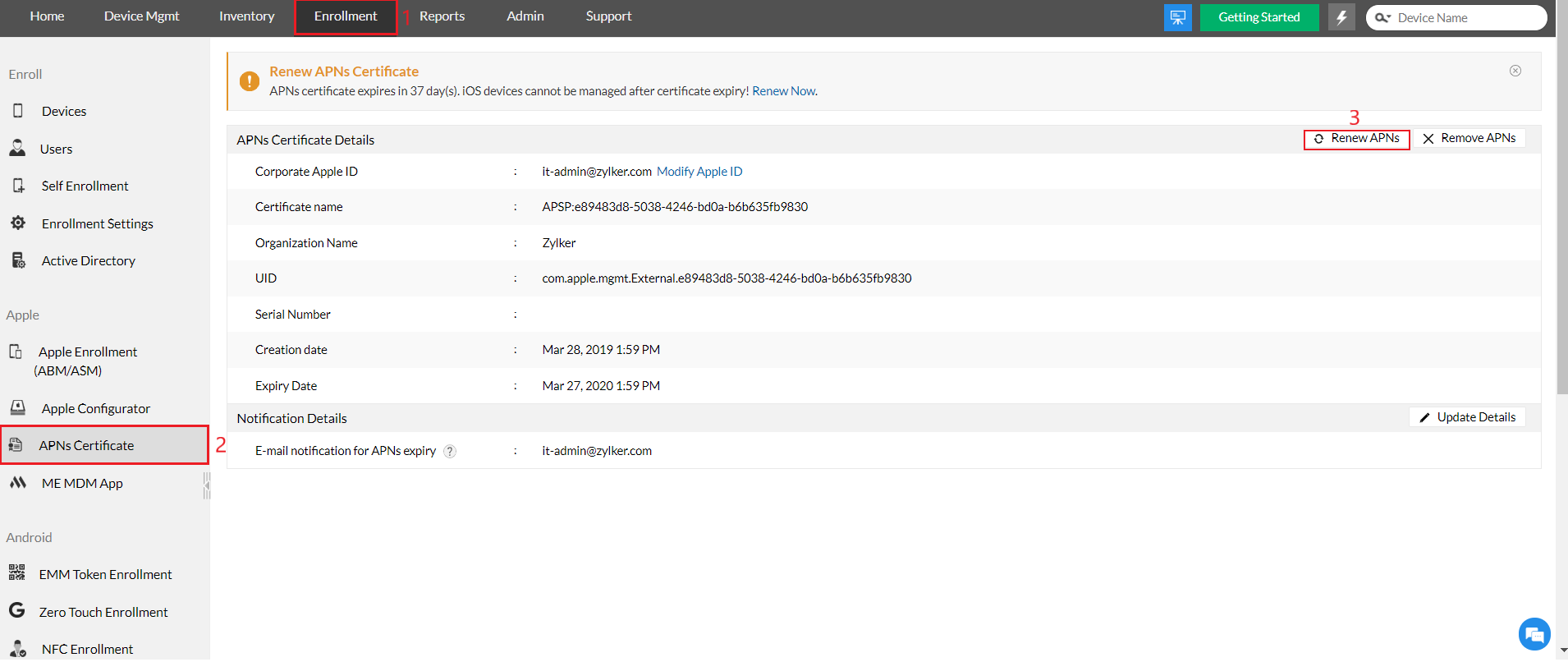Viewport: 1568px width, 662px height.
Task: Click the Enrollment Settings gear icon
Action: tap(18, 223)
